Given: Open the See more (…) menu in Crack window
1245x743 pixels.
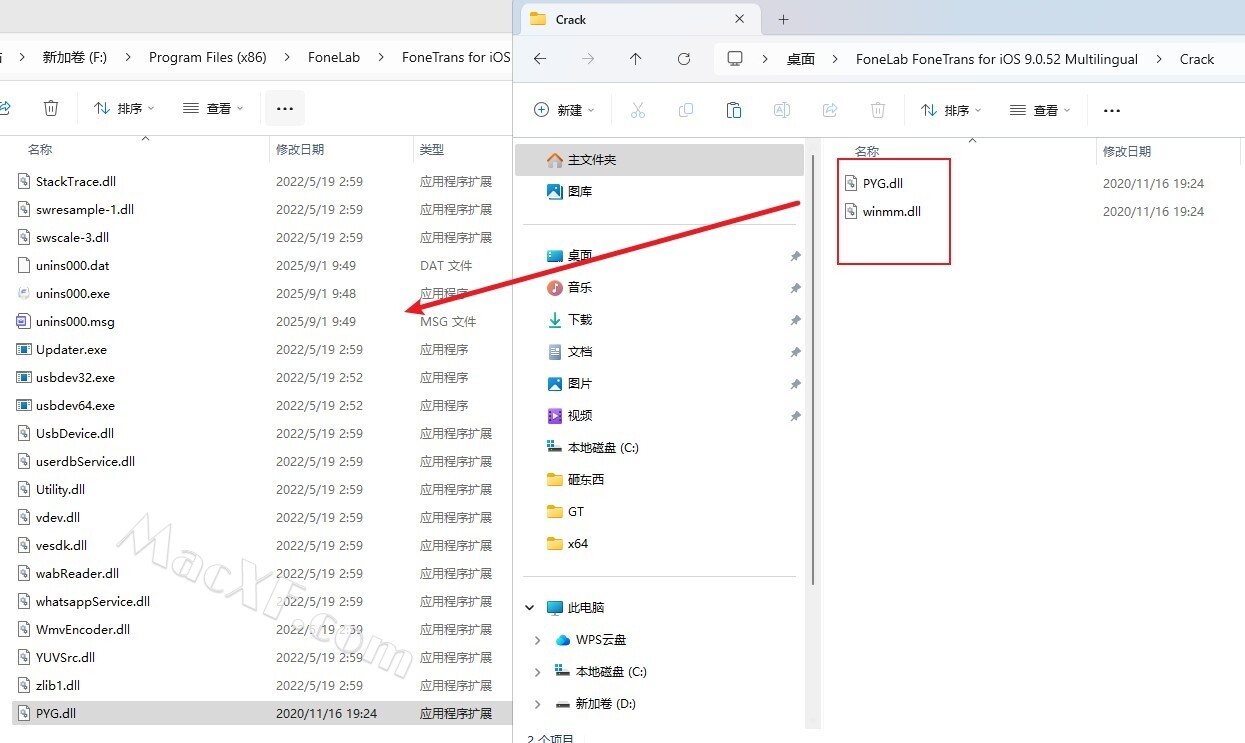Looking at the screenshot, I should click(1112, 110).
